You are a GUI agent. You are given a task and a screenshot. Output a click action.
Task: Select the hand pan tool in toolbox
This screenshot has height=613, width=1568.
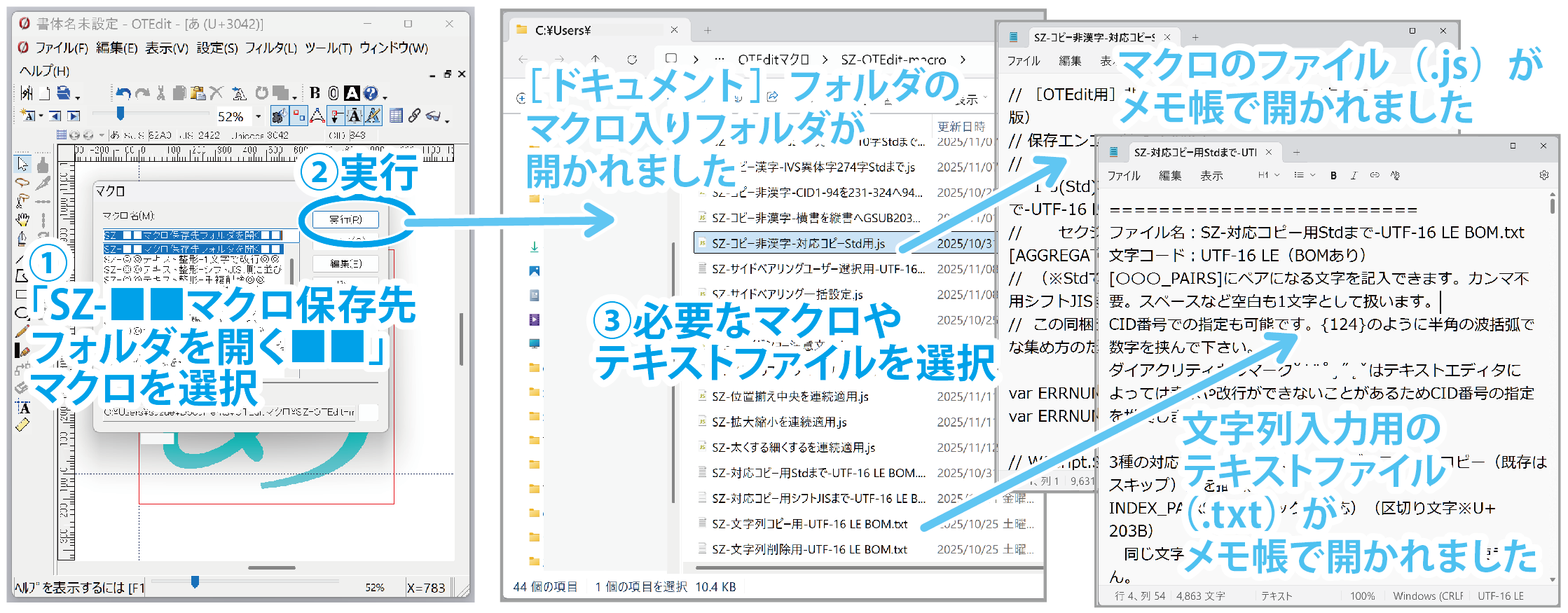coord(23,219)
